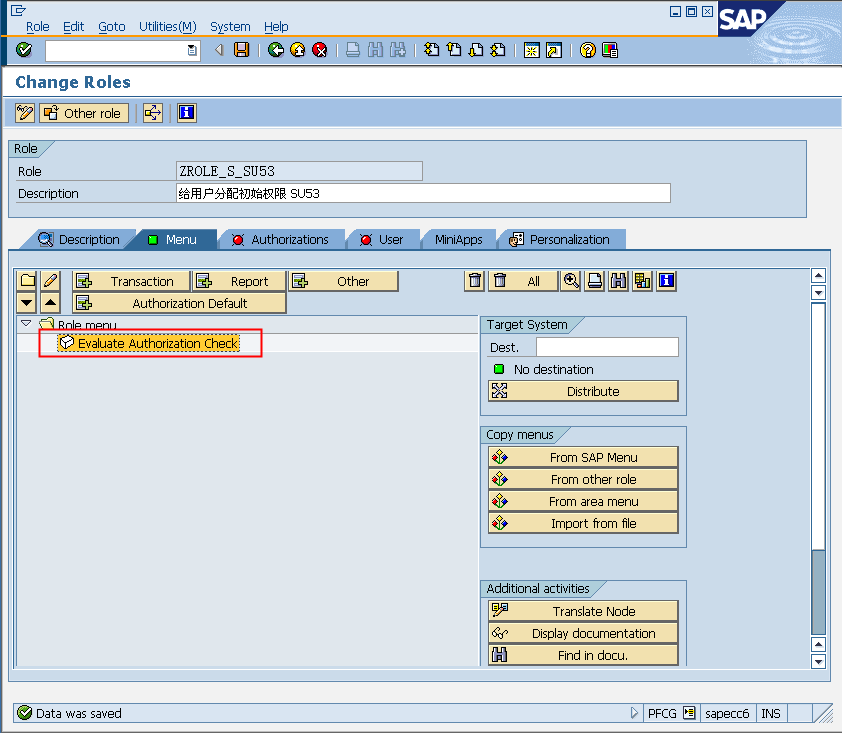The image size is (842, 733).
Task: Click the Display/Change pencil icon
Action: point(48,281)
